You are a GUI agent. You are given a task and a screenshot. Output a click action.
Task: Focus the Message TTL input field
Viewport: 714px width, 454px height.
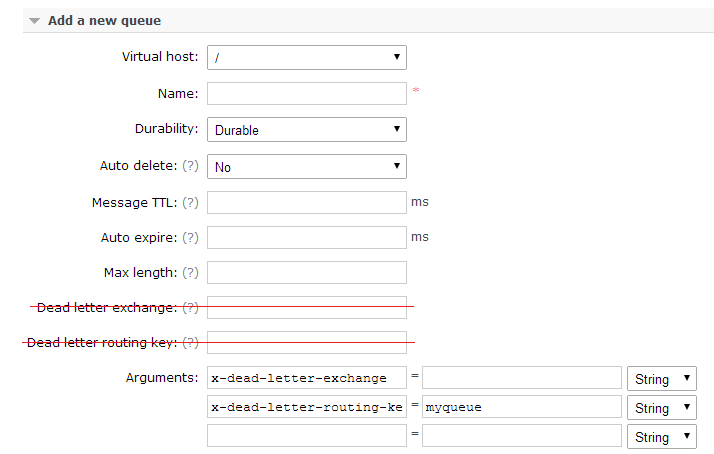[x=306, y=202]
